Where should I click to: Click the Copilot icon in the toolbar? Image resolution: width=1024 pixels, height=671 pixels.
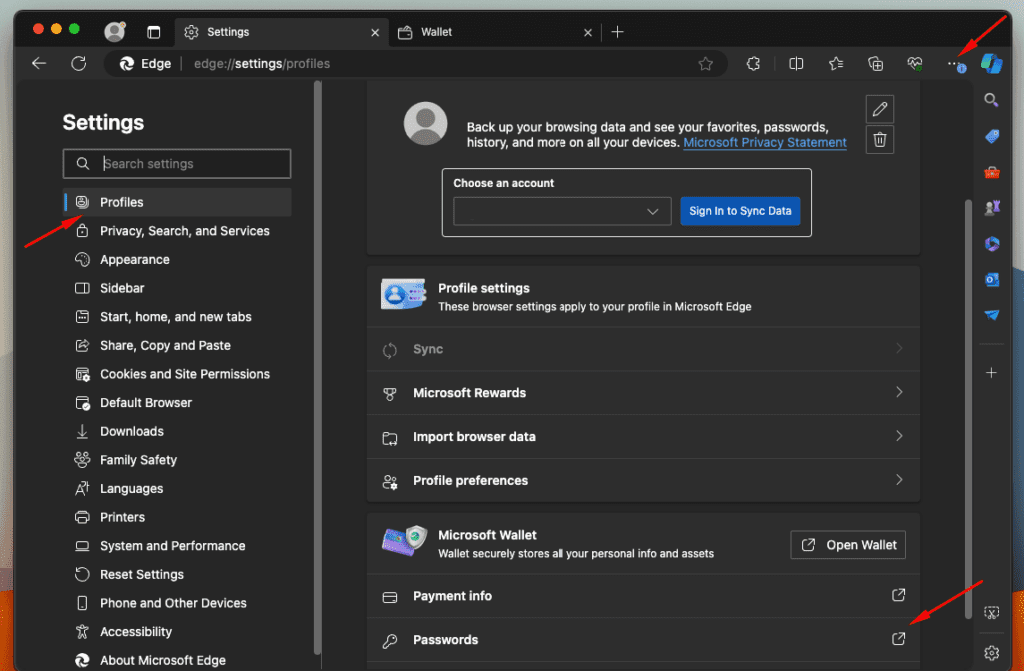pyautogui.click(x=991, y=63)
